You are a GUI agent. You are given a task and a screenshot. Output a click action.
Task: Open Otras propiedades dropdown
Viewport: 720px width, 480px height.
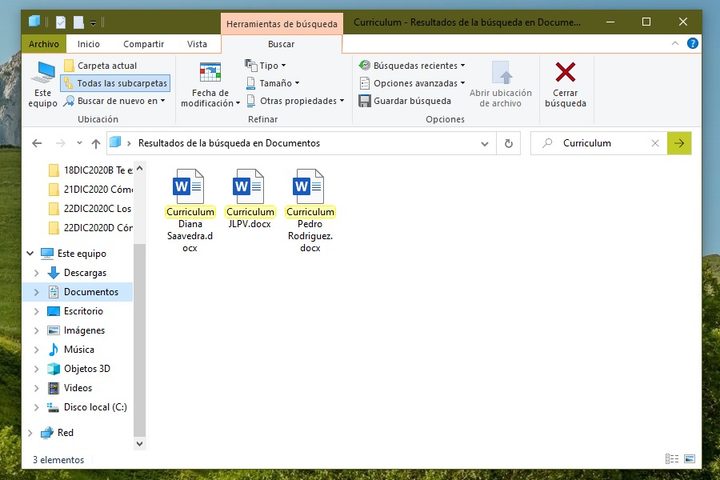click(295, 101)
